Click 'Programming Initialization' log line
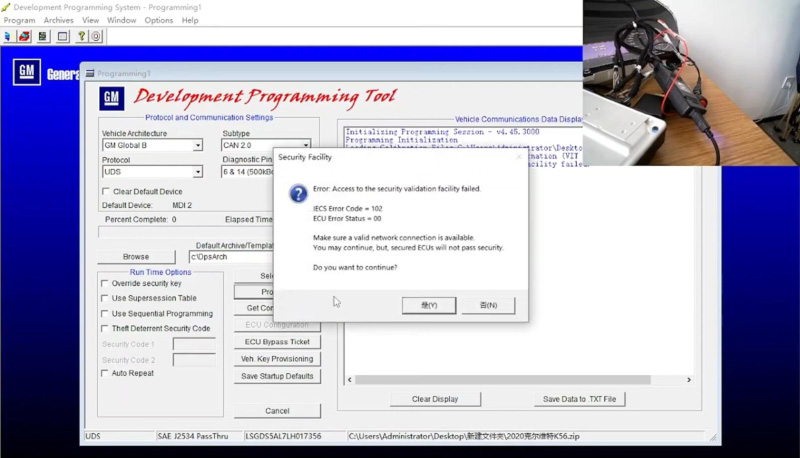This screenshot has height=458, width=800. click(402, 140)
